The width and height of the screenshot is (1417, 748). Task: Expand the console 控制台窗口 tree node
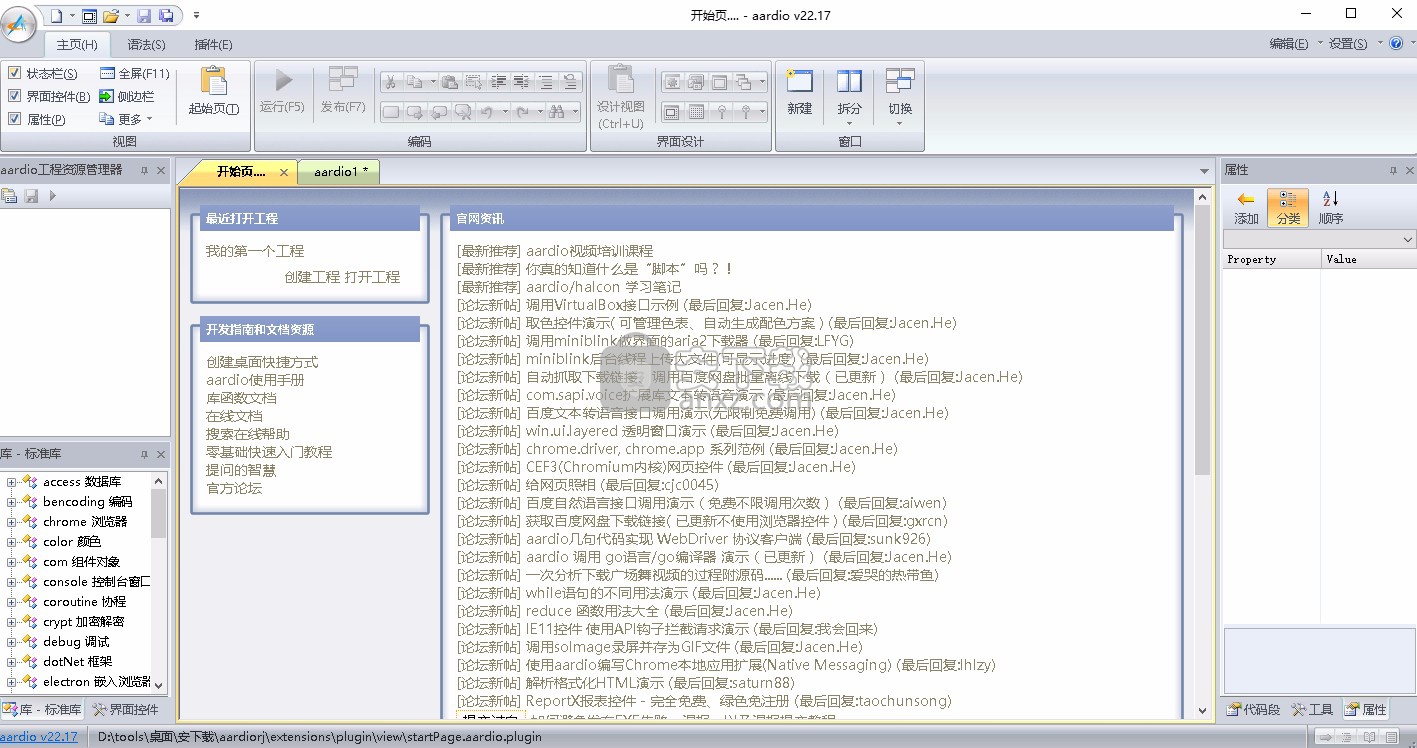(11, 582)
